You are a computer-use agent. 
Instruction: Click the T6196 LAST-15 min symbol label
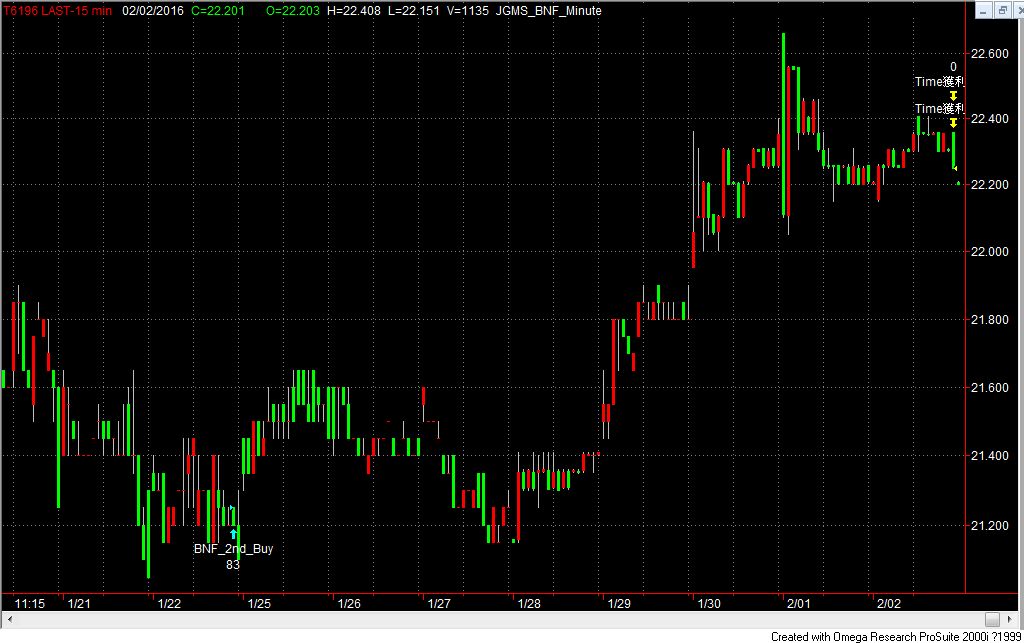[58, 10]
